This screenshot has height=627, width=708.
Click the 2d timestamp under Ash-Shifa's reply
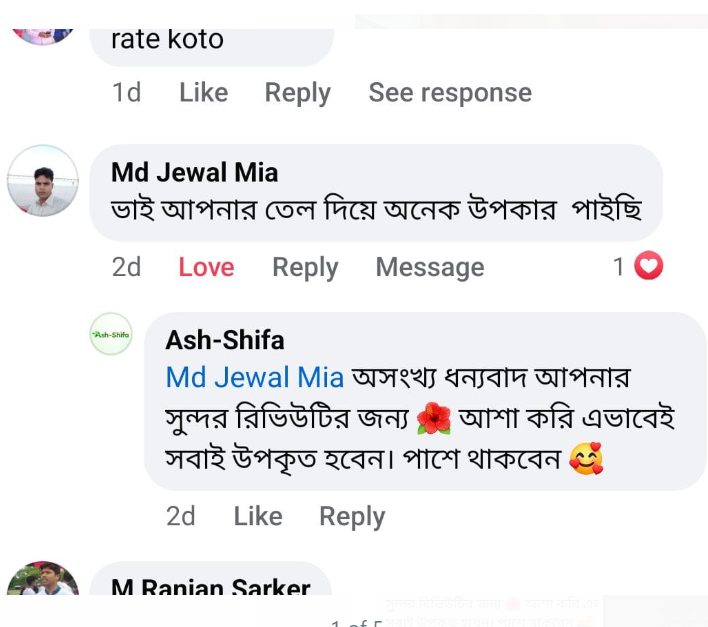(181, 516)
